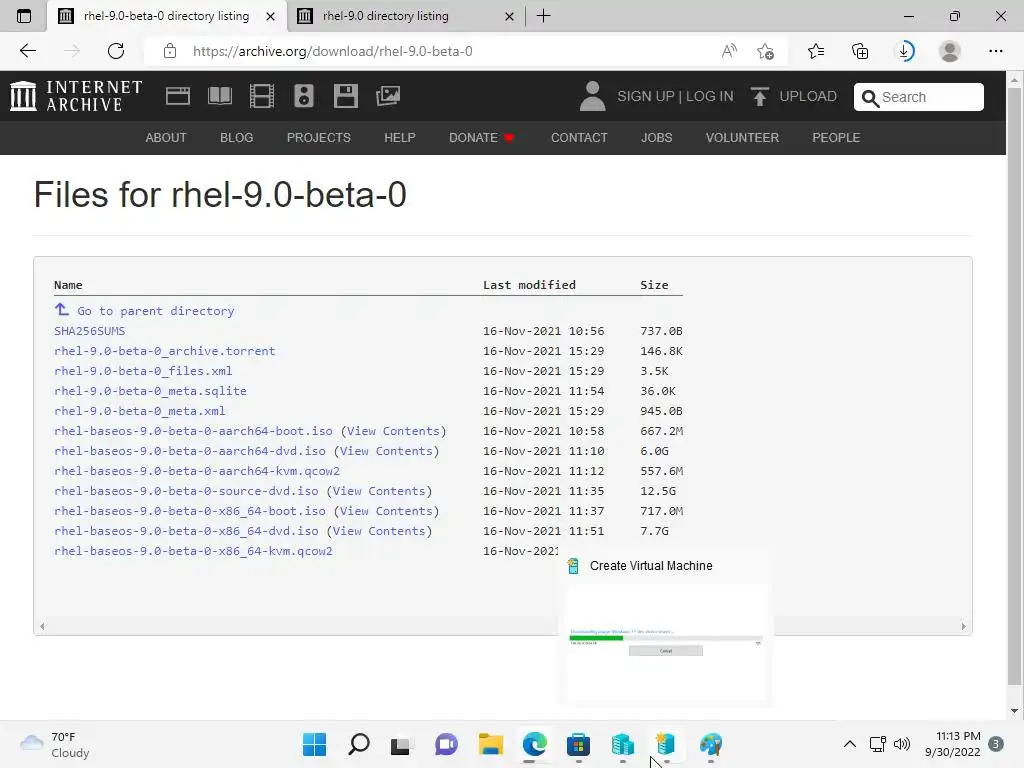Click the UPLOAD link
1024x768 pixels.
[x=808, y=96]
